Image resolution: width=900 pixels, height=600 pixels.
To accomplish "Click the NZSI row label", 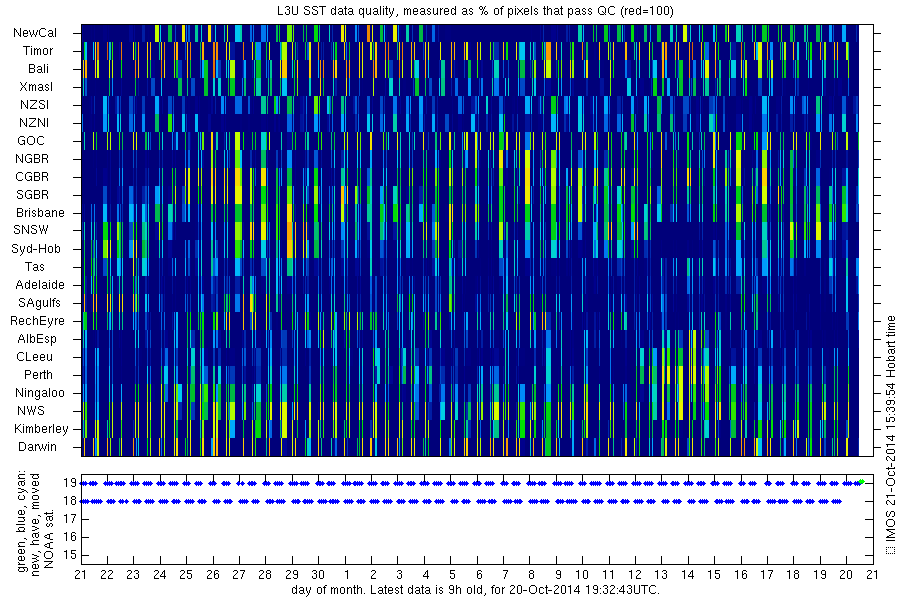I will point(34,104).
